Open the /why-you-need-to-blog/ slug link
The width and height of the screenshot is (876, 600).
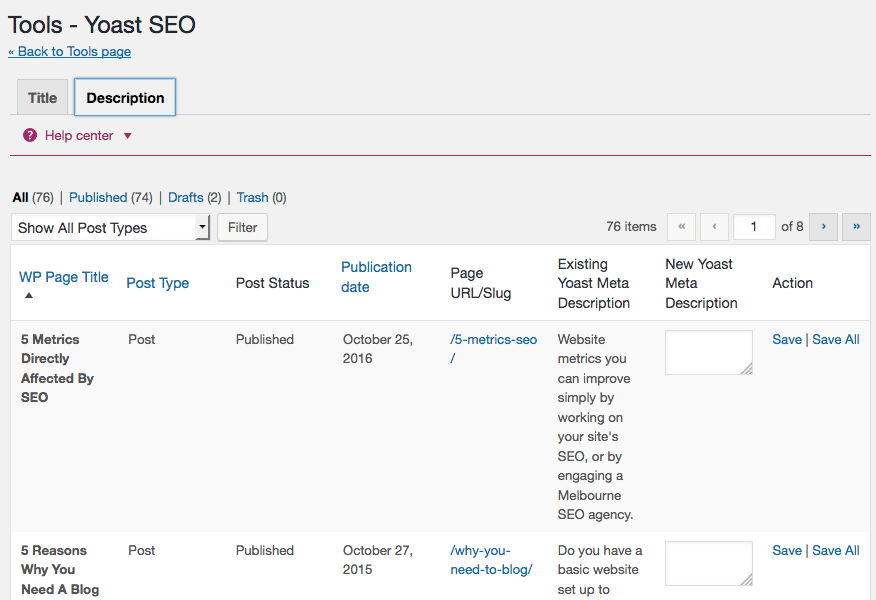492,560
